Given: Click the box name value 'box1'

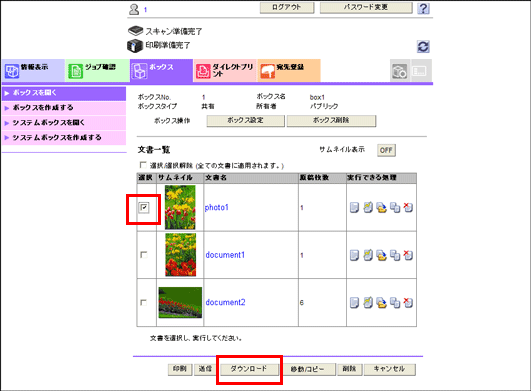Looking at the screenshot, I should pyautogui.click(x=317, y=97).
